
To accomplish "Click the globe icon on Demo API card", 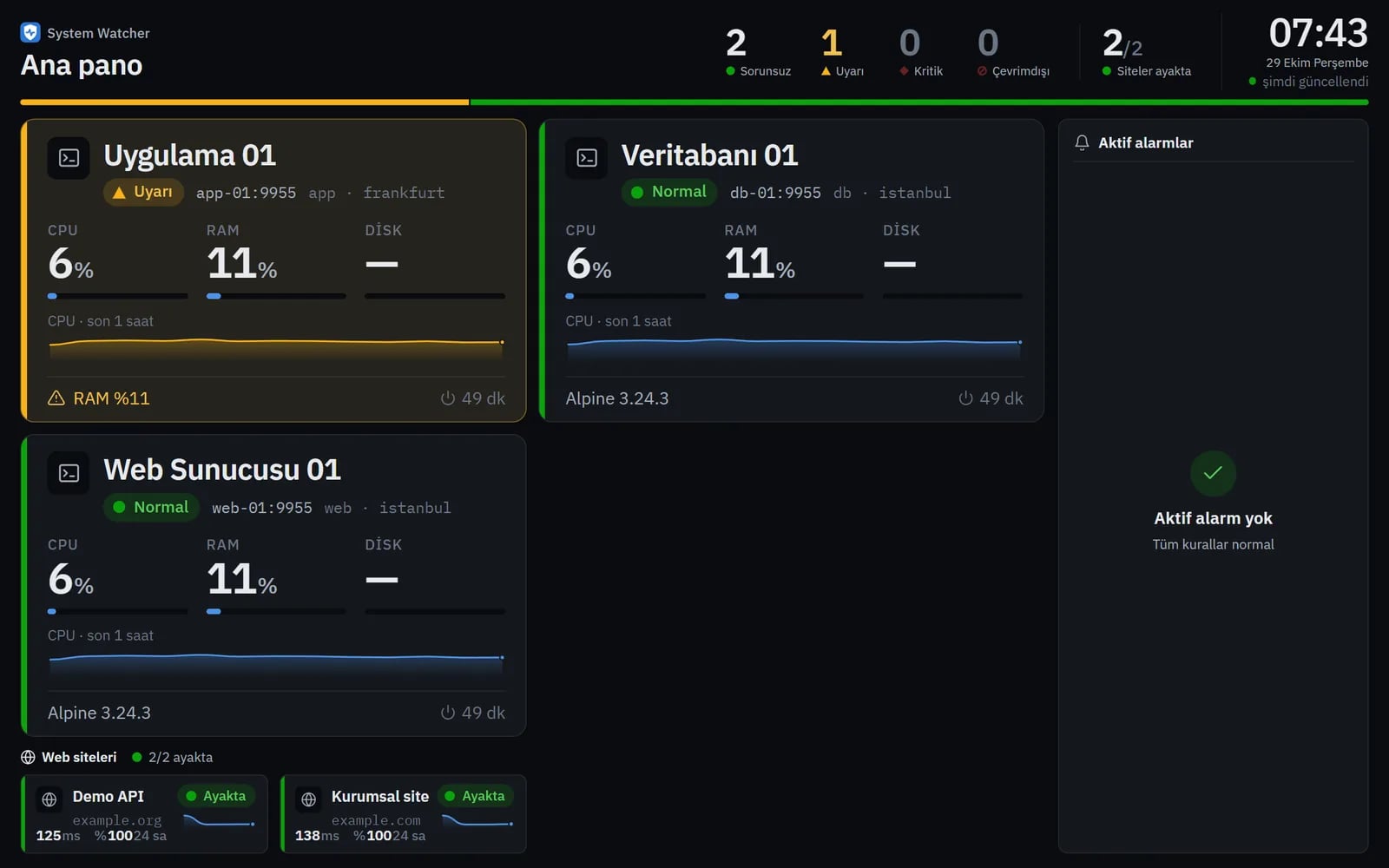I will tap(49, 799).
